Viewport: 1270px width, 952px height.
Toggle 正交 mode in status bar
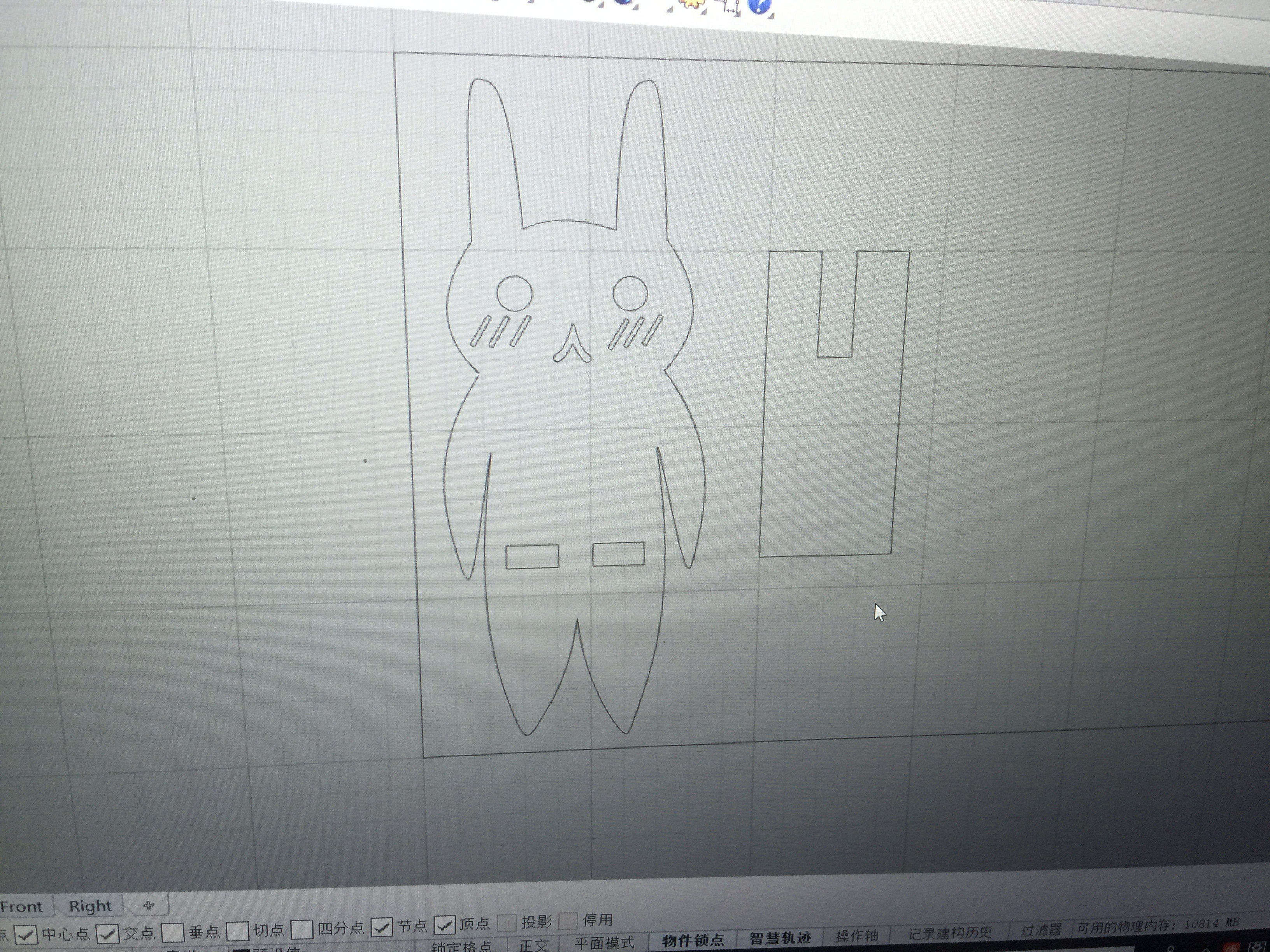point(534,945)
